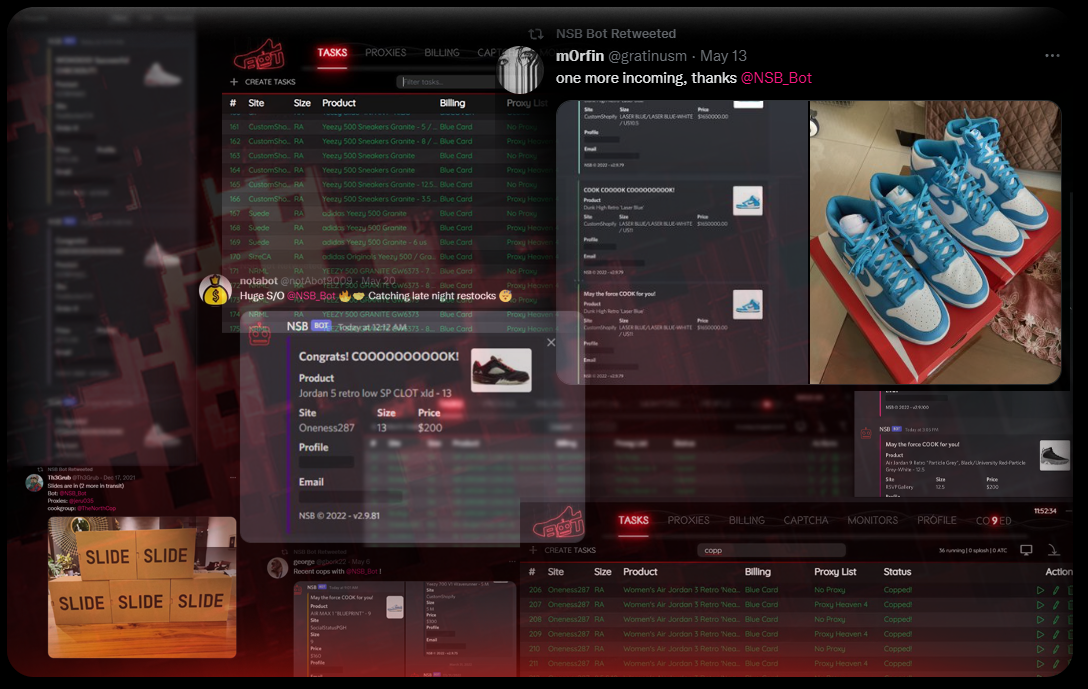Open m0rfin's profile avatar
Screen dimensions: 1088x689
520,70
